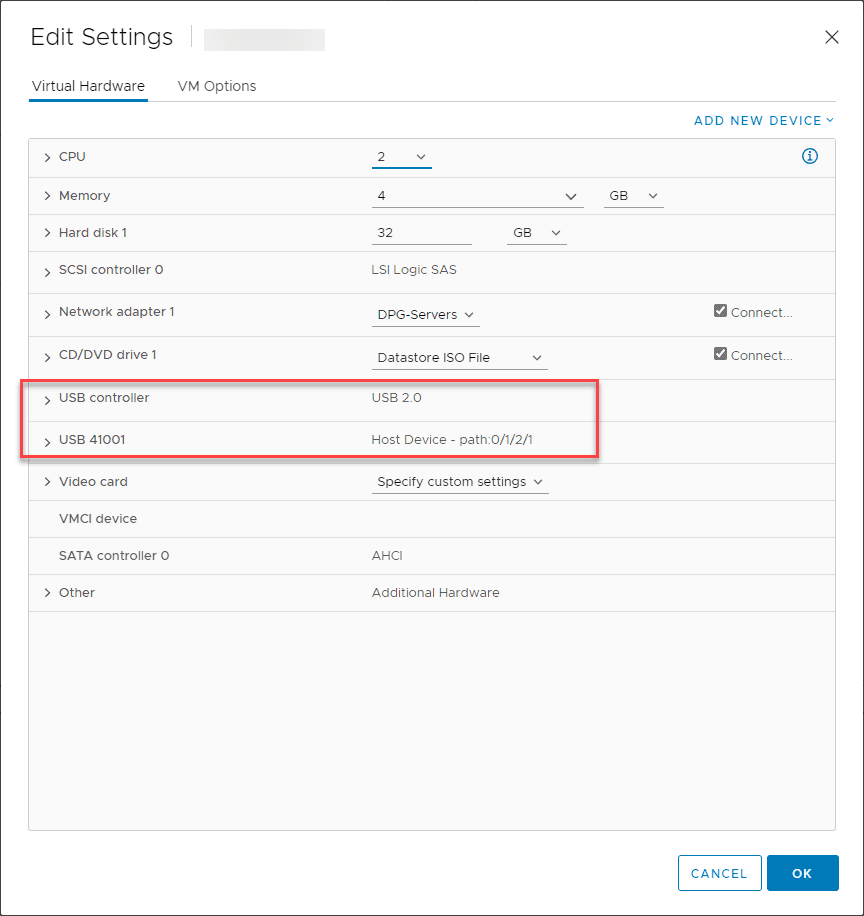Open the Video card settings dropdown
The height and width of the screenshot is (916, 864).
pyautogui.click(x=460, y=482)
